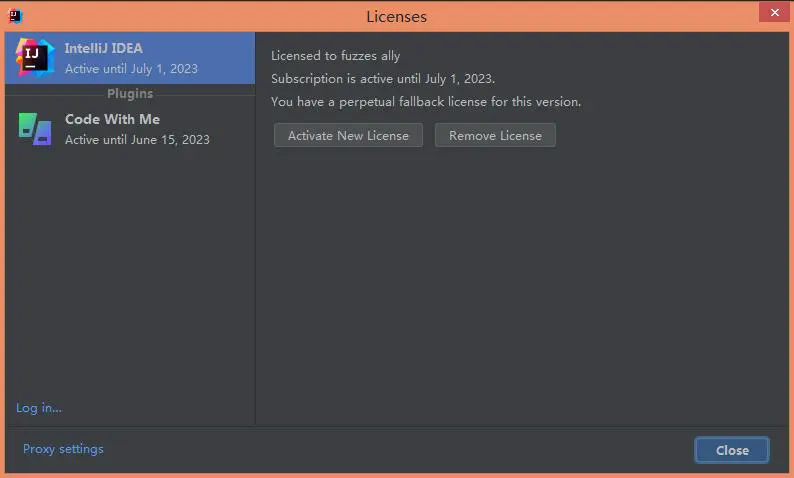Click "Active until July 1, 2023" sidebar subtitle
The height and width of the screenshot is (478, 794).
[x=131, y=69]
